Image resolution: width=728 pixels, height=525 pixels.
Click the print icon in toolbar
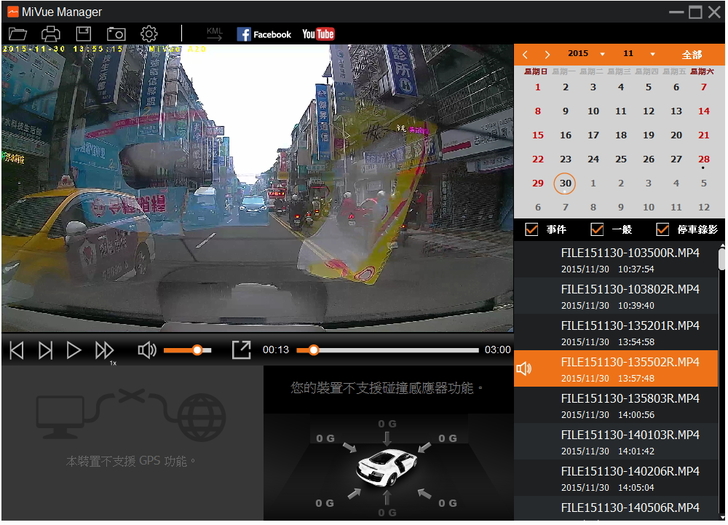pyautogui.click(x=51, y=34)
